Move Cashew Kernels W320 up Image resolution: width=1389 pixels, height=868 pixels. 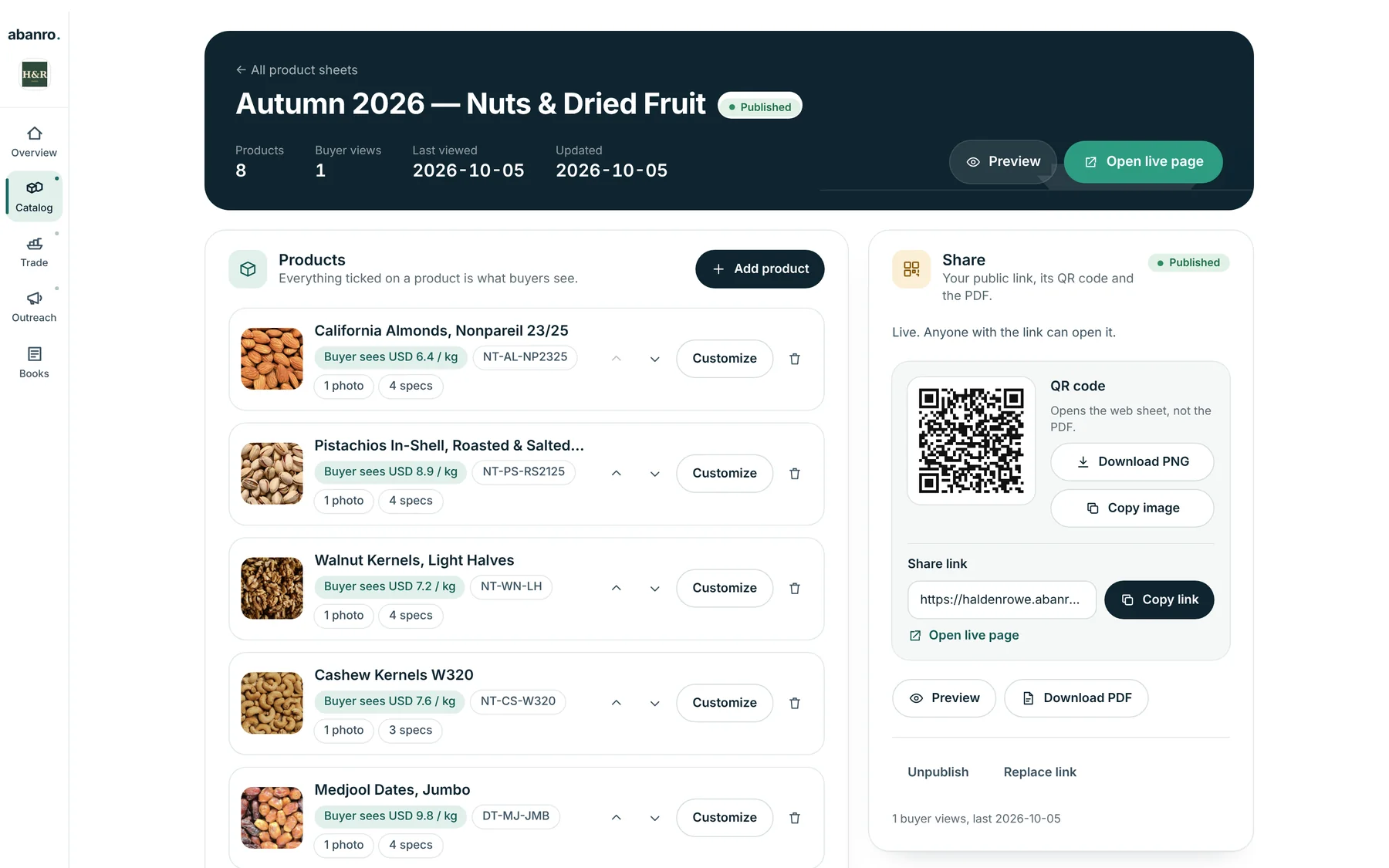[x=617, y=703]
